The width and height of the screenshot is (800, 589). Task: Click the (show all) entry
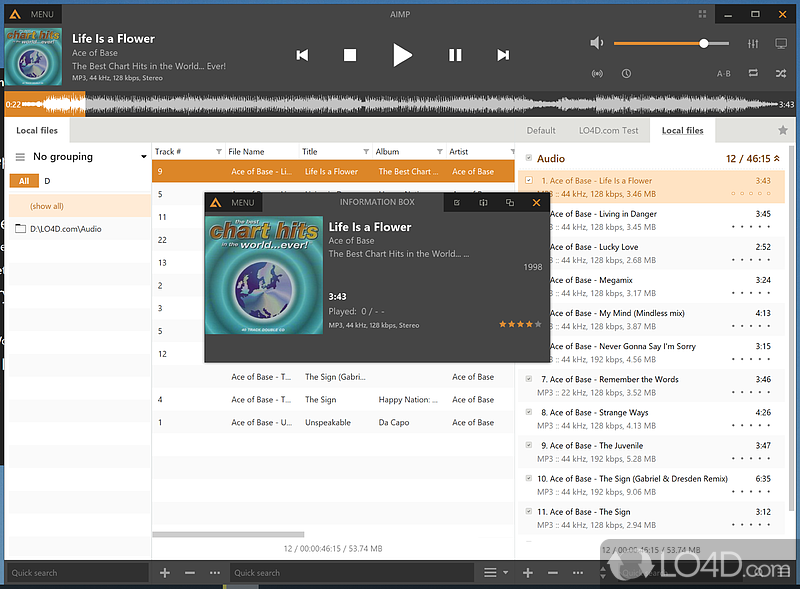(x=80, y=206)
